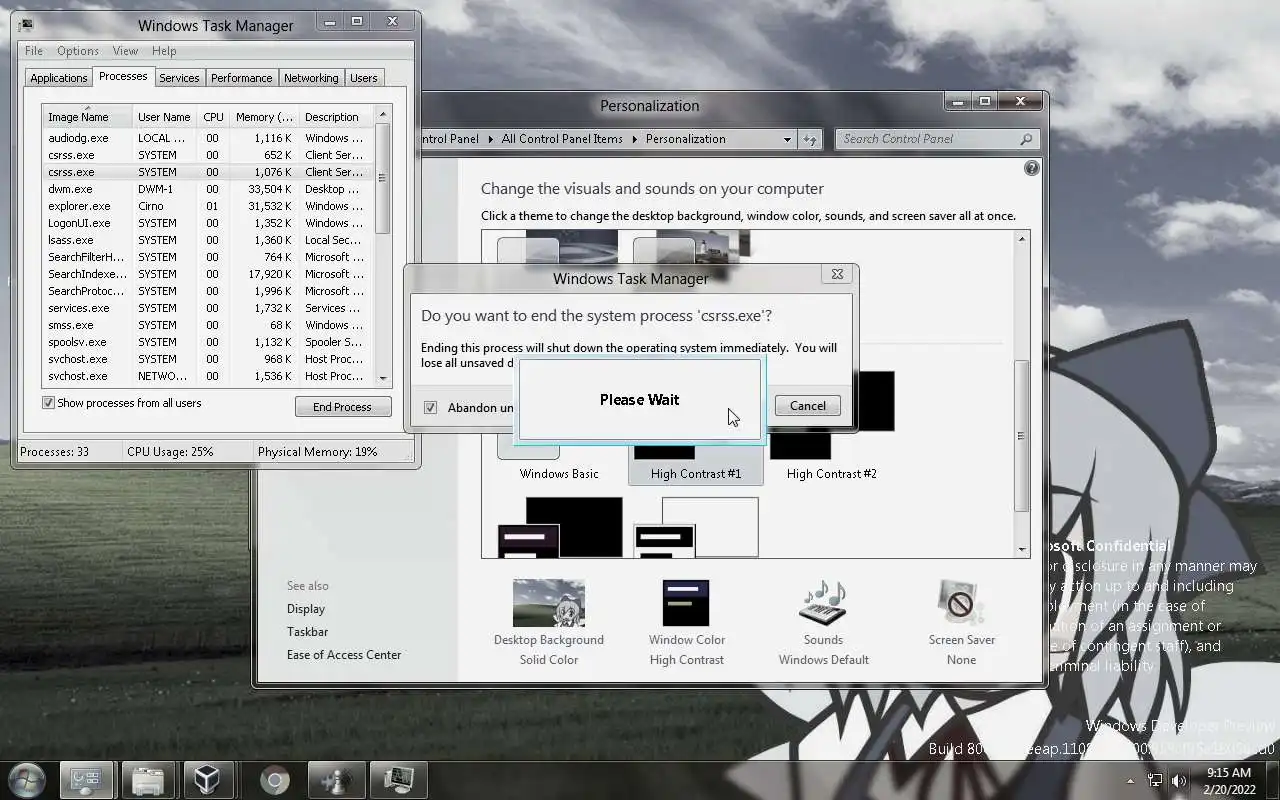Sort processes by User Name column
The height and width of the screenshot is (800, 1280).
(x=164, y=117)
